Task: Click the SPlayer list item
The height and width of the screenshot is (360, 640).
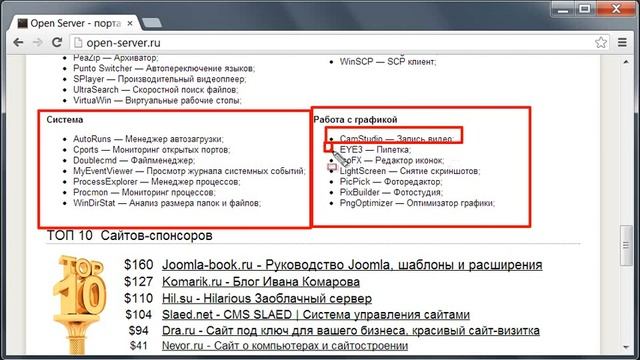Action: (x=160, y=79)
